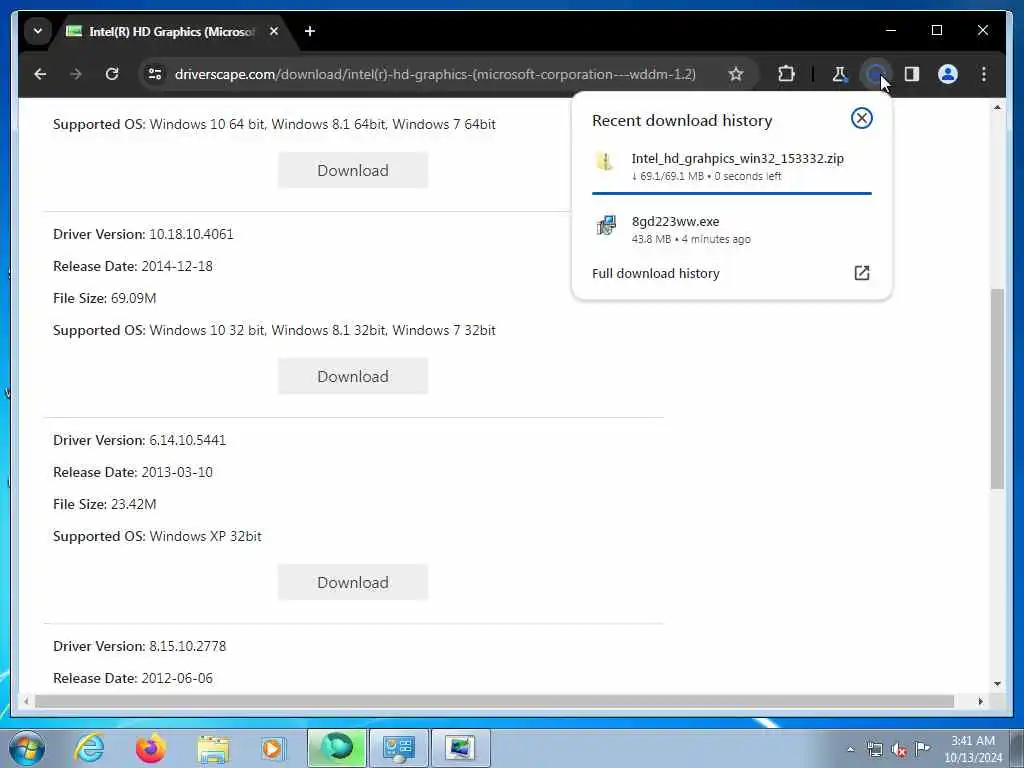Download driver version 10.18.10.4061
Image resolution: width=1024 pixels, height=768 pixels.
point(353,376)
